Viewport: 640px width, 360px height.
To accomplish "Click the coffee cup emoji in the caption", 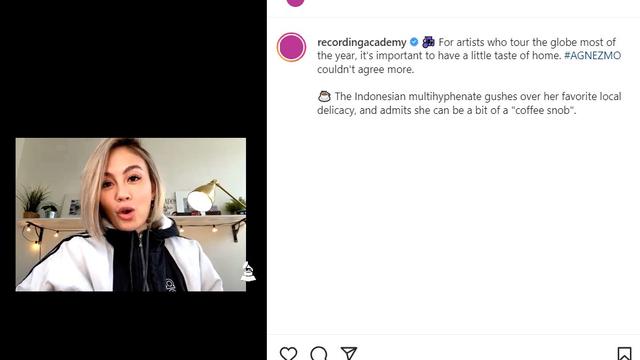I will pos(324,97).
